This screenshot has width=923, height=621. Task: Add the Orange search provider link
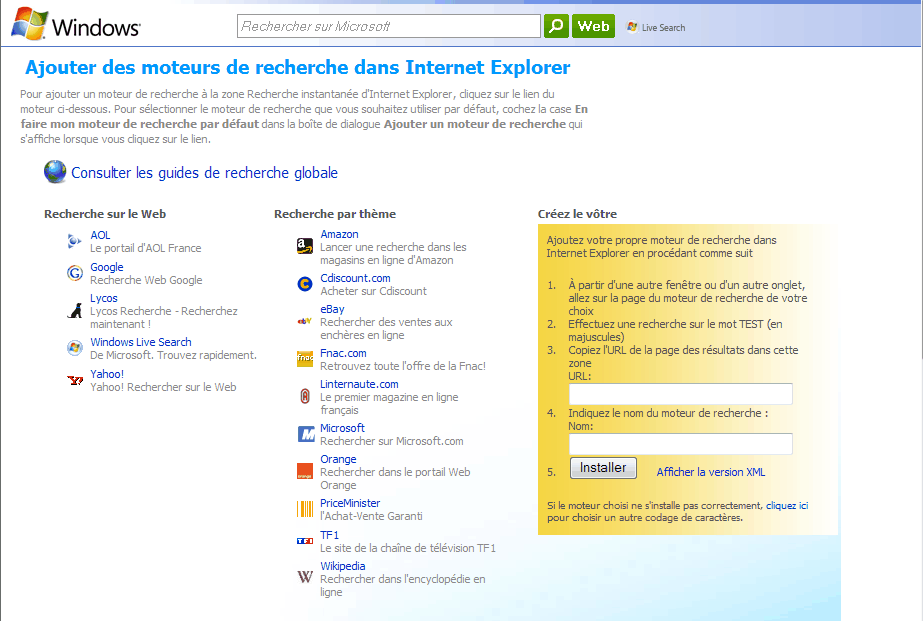338,459
